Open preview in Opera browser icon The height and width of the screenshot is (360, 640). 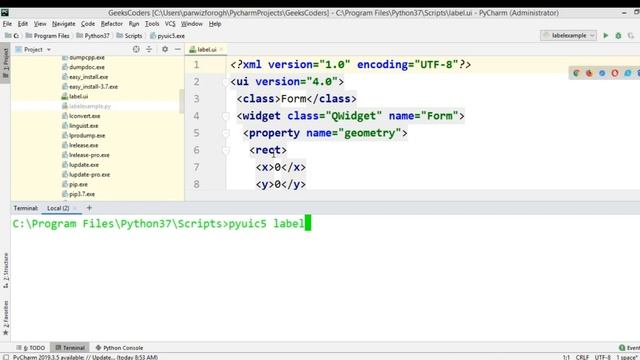tap(615, 73)
